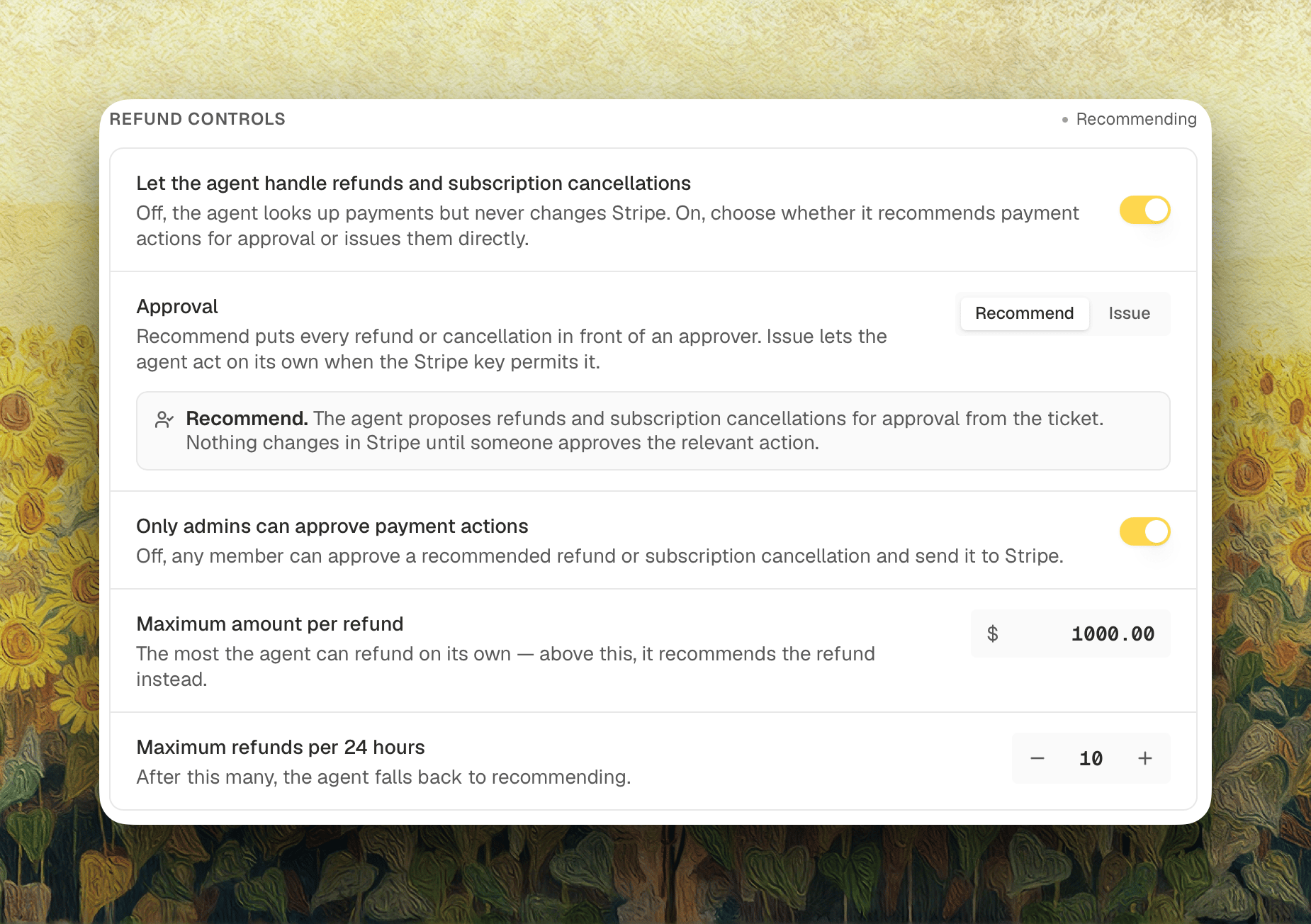This screenshot has height=924, width=1311.
Task: Click 'After this many, the agent falls back' text
Action: (x=383, y=777)
